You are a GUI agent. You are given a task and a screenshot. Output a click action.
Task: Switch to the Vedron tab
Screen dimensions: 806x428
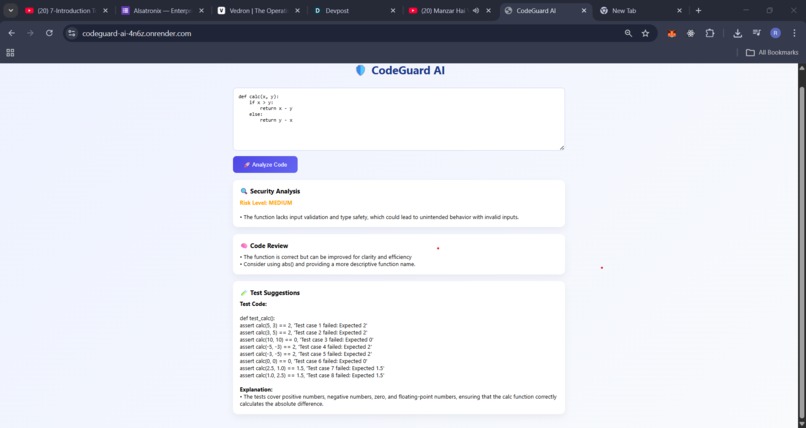pyautogui.click(x=258, y=10)
